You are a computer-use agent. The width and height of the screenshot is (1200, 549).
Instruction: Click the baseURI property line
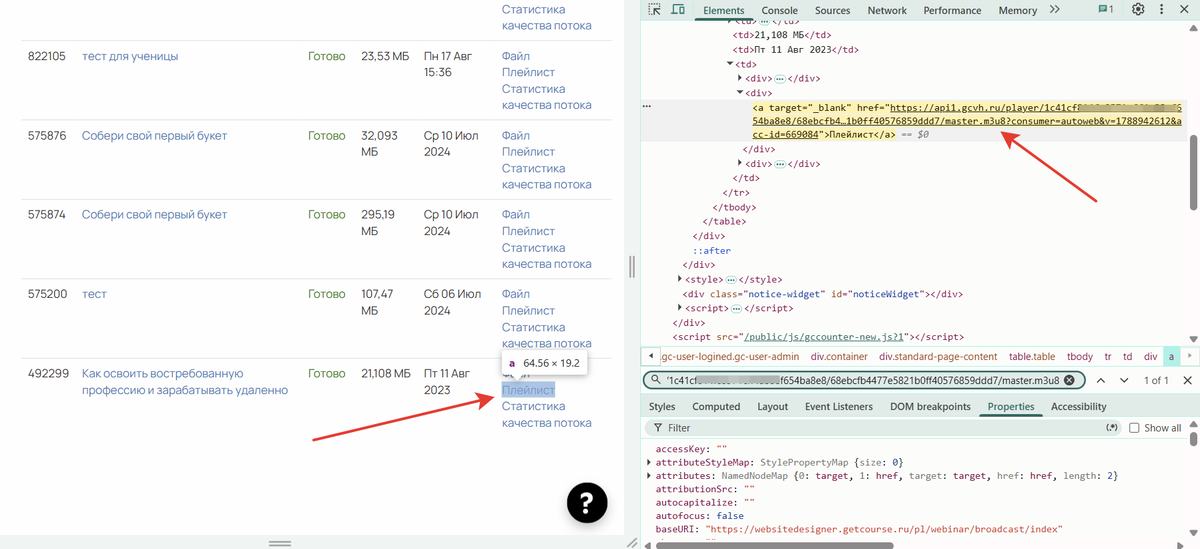pyautogui.click(x=858, y=529)
